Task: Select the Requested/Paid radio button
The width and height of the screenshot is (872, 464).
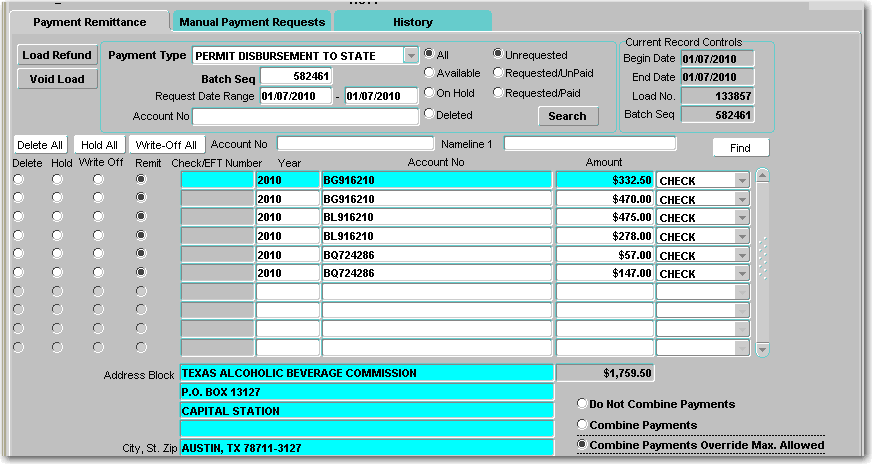Action: [x=498, y=92]
